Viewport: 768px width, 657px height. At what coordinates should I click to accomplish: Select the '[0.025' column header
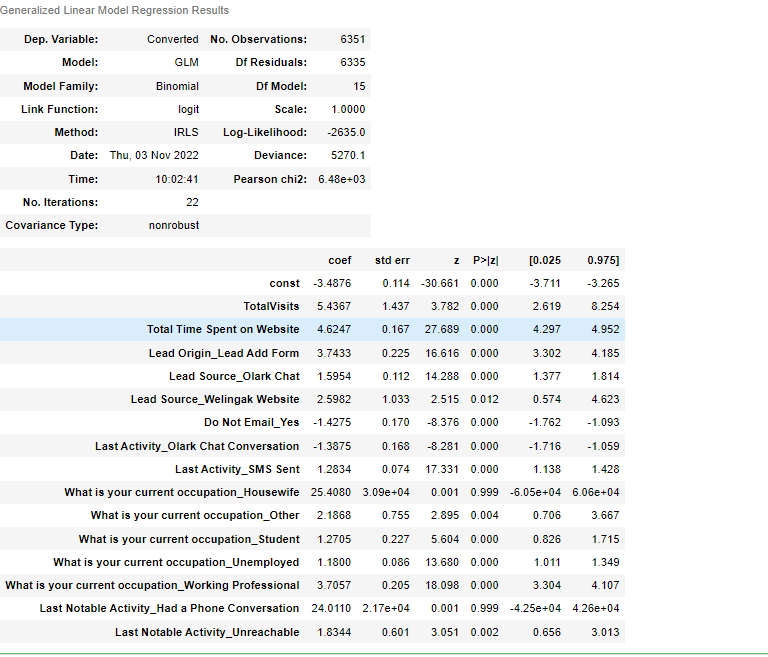[x=545, y=260]
